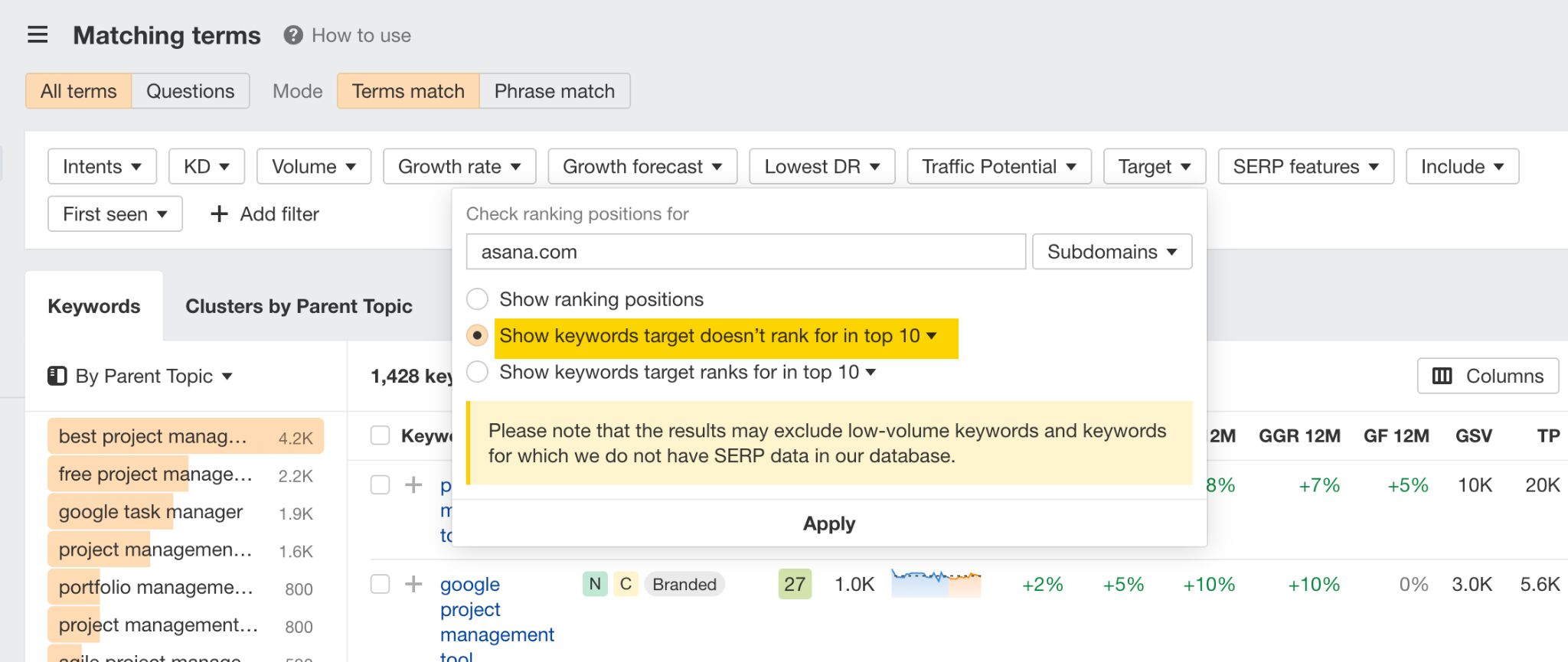Select project management… 800 parent topic

click(x=185, y=625)
